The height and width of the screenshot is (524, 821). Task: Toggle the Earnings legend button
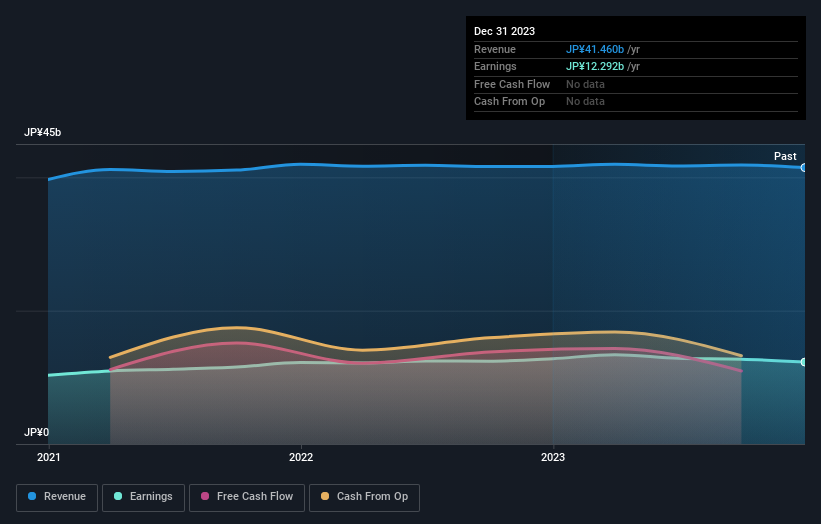pyautogui.click(x=143, y=497)
